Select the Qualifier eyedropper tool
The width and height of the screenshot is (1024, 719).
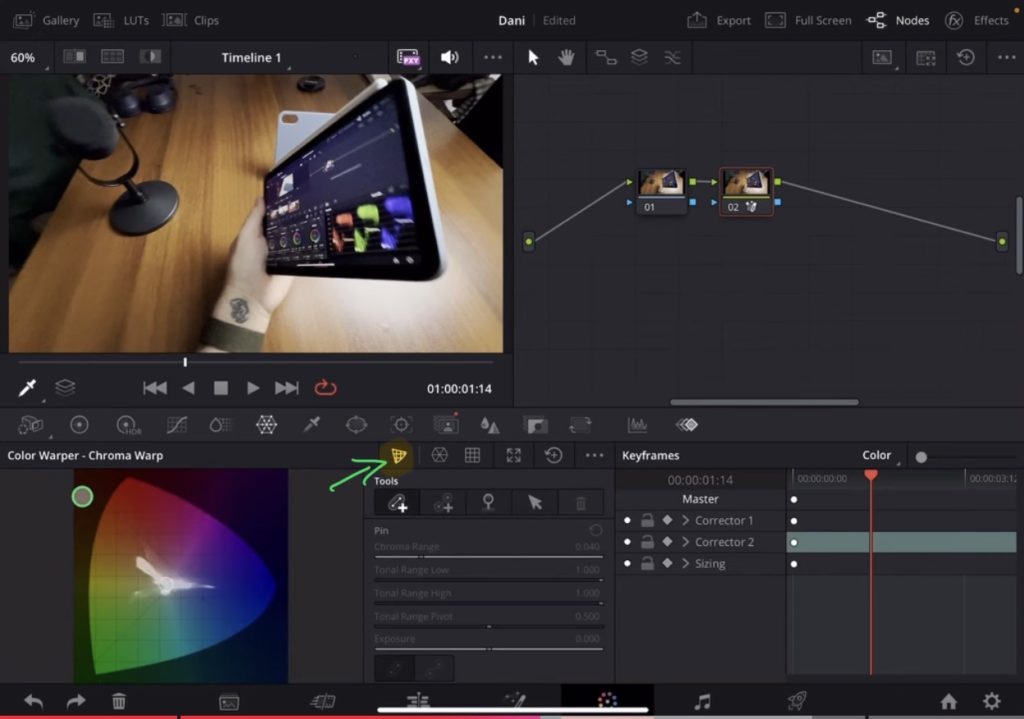click(312, 424)
